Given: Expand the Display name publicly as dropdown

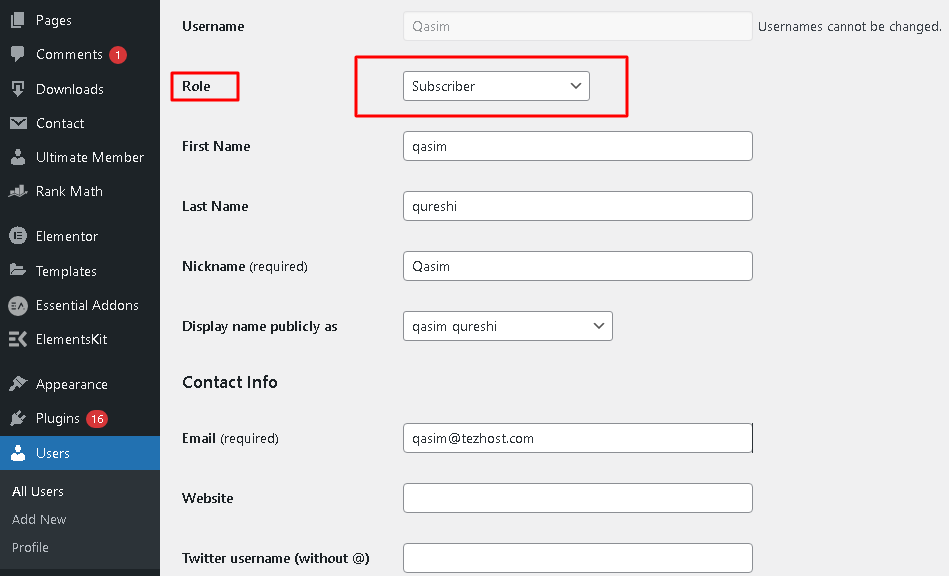Looking at the screenshot, I should click(x=507, y=326).
